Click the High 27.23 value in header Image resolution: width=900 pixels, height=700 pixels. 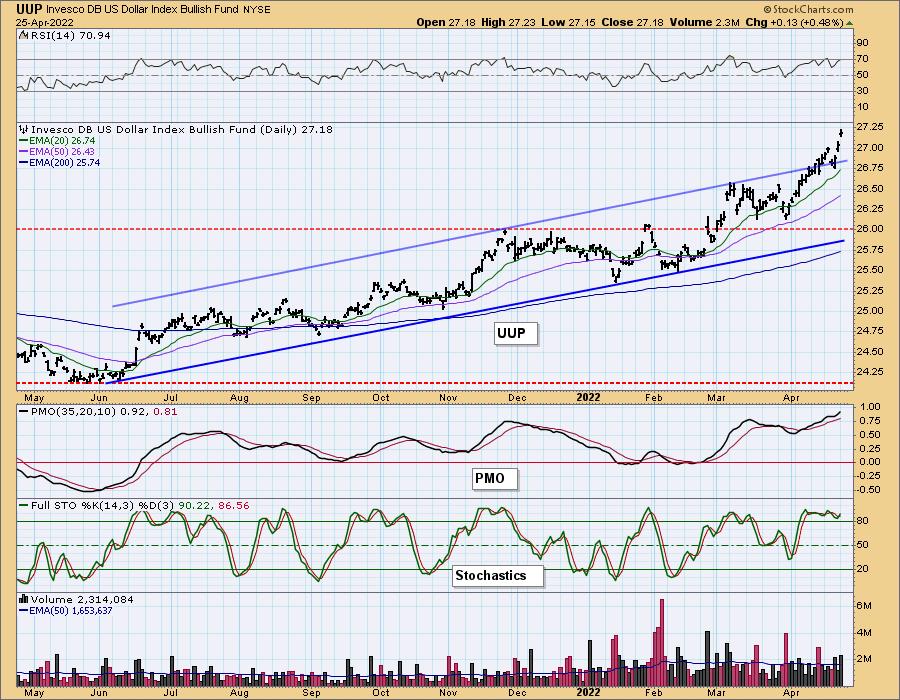(x=507, y=22)
